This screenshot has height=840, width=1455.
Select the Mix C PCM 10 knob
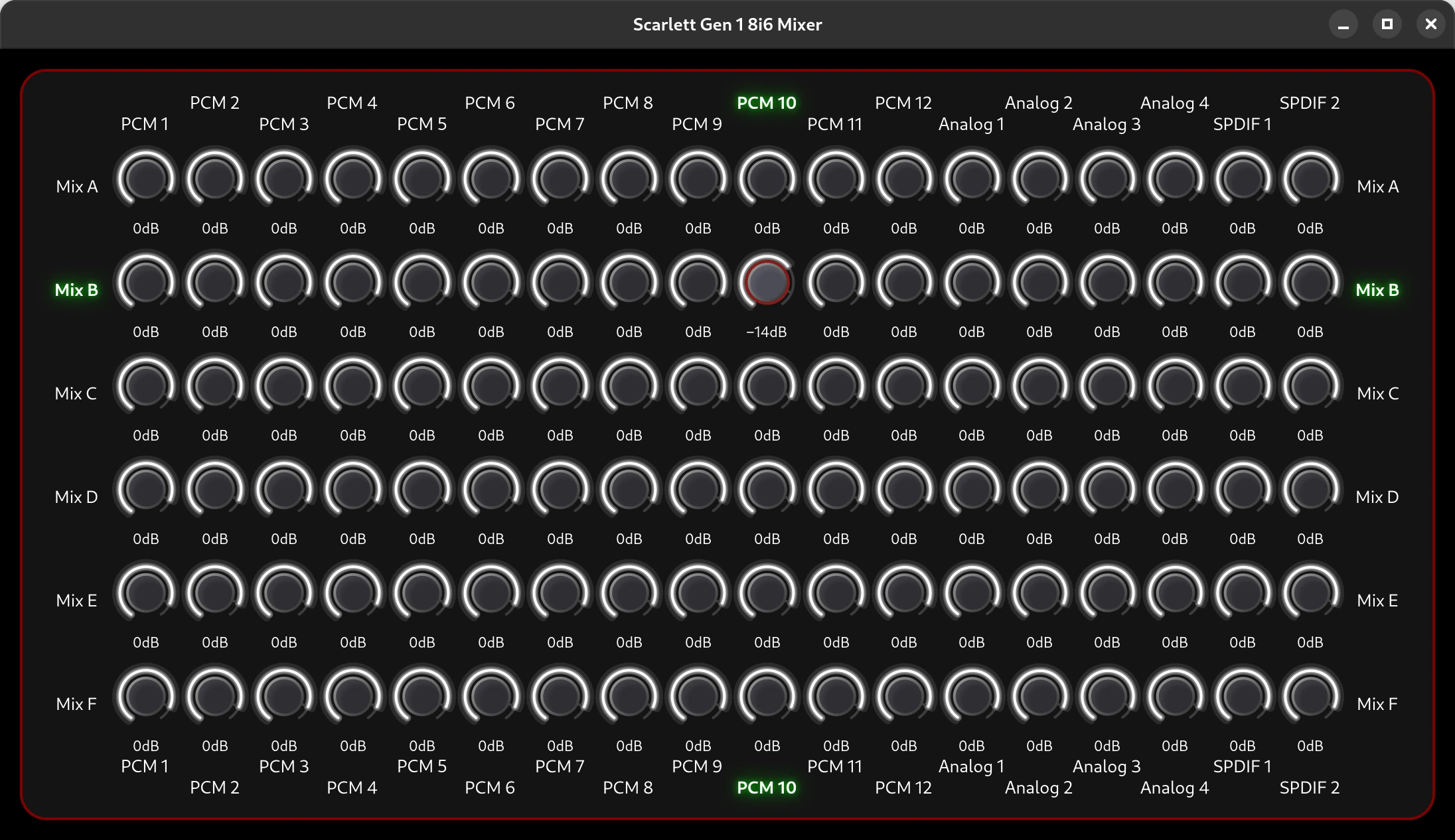coord(767,385)
